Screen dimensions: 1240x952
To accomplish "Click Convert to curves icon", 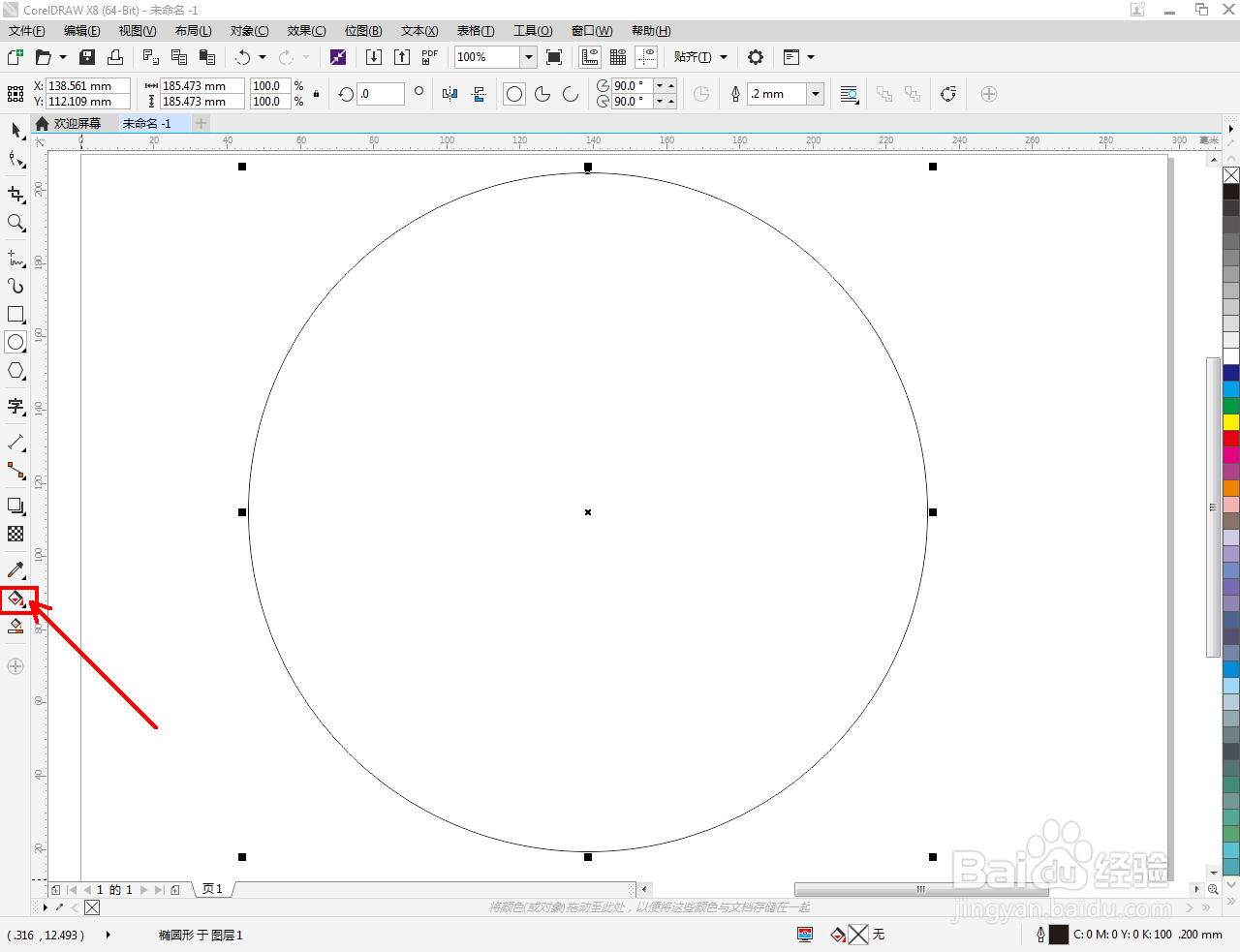I will click(x=948, y=94).
